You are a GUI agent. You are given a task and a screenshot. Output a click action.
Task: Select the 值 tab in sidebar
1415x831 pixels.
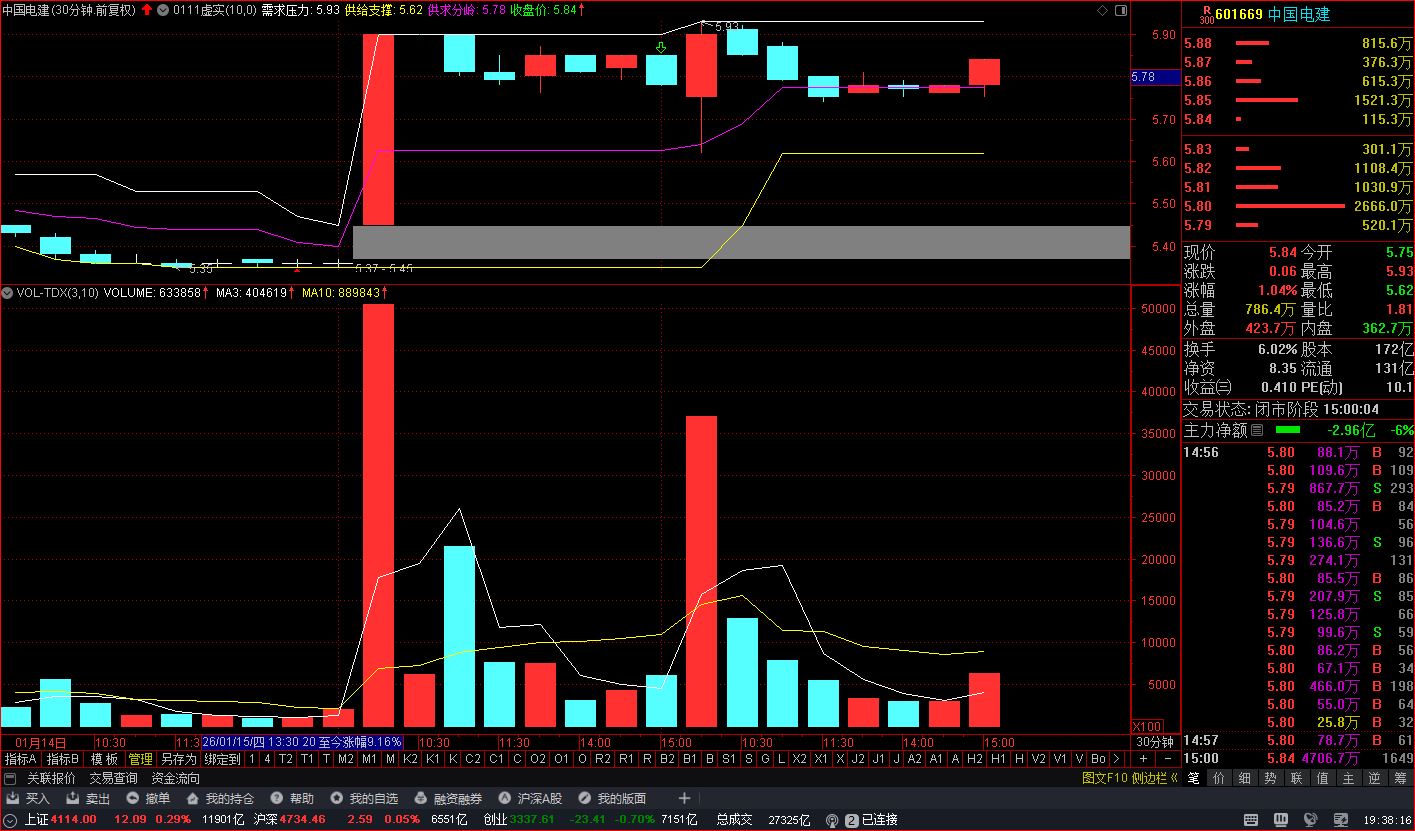[1322, 778]
